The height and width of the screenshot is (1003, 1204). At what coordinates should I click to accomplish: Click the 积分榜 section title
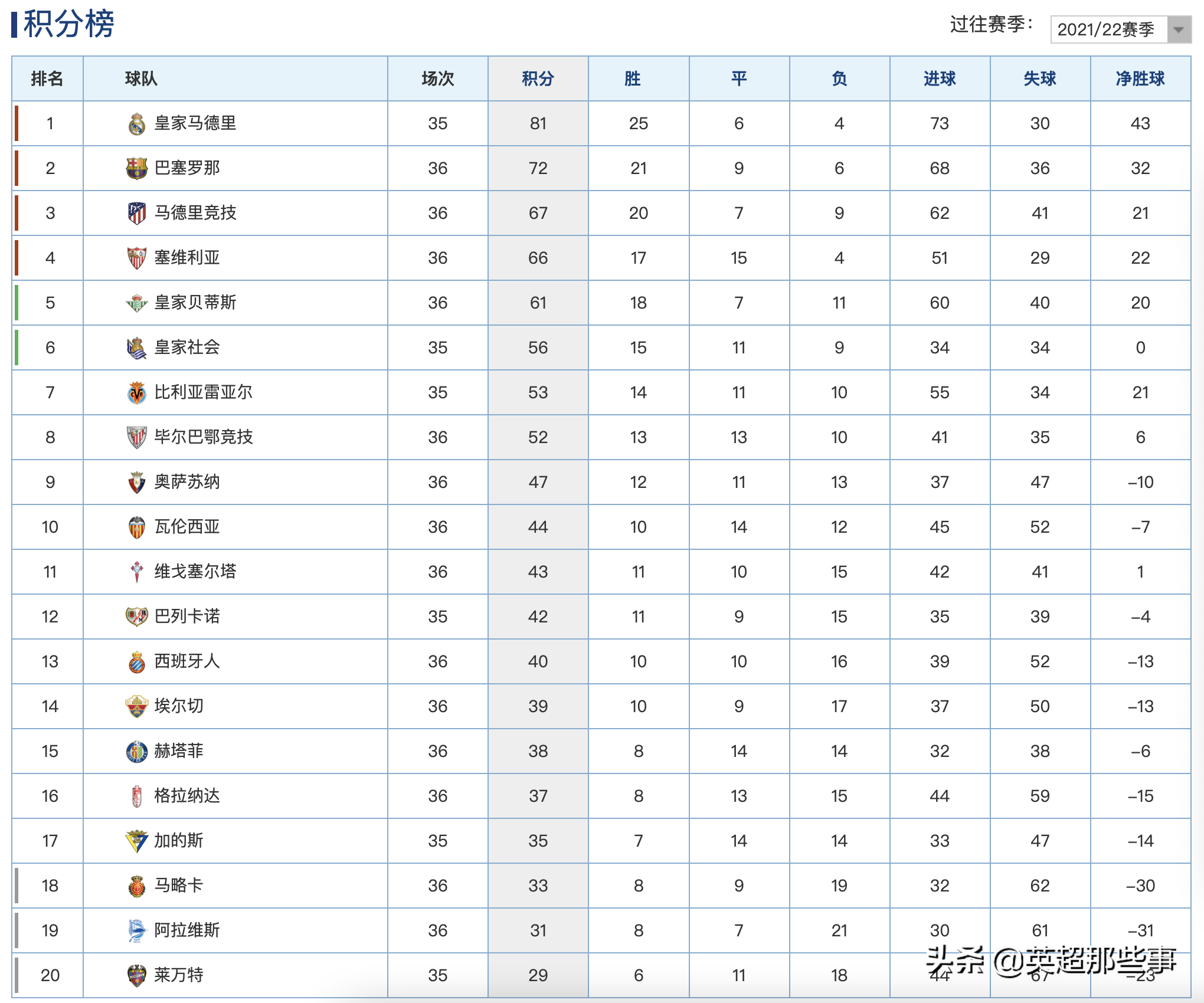point(68,24)
